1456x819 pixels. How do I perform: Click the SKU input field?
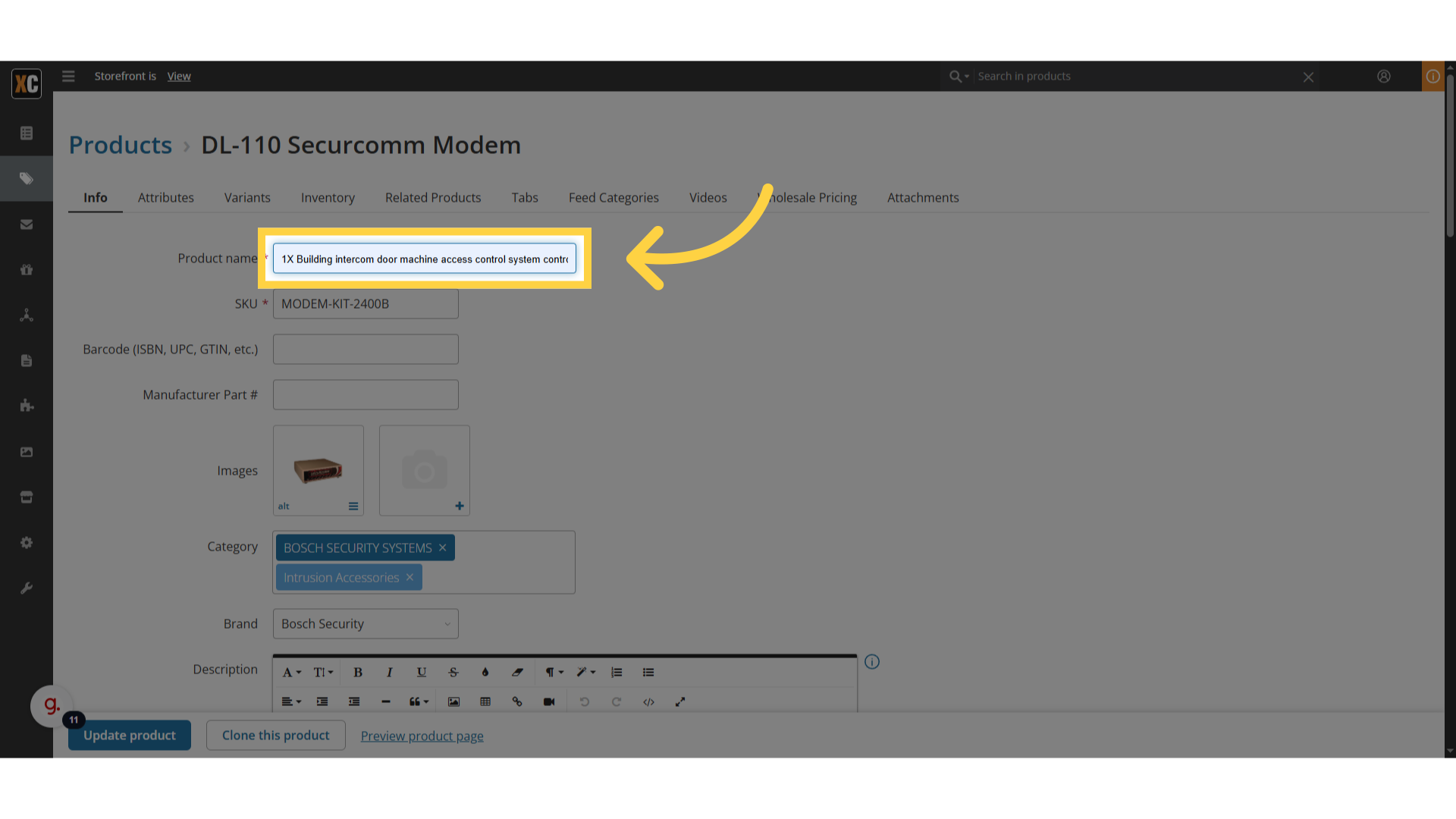366,304
